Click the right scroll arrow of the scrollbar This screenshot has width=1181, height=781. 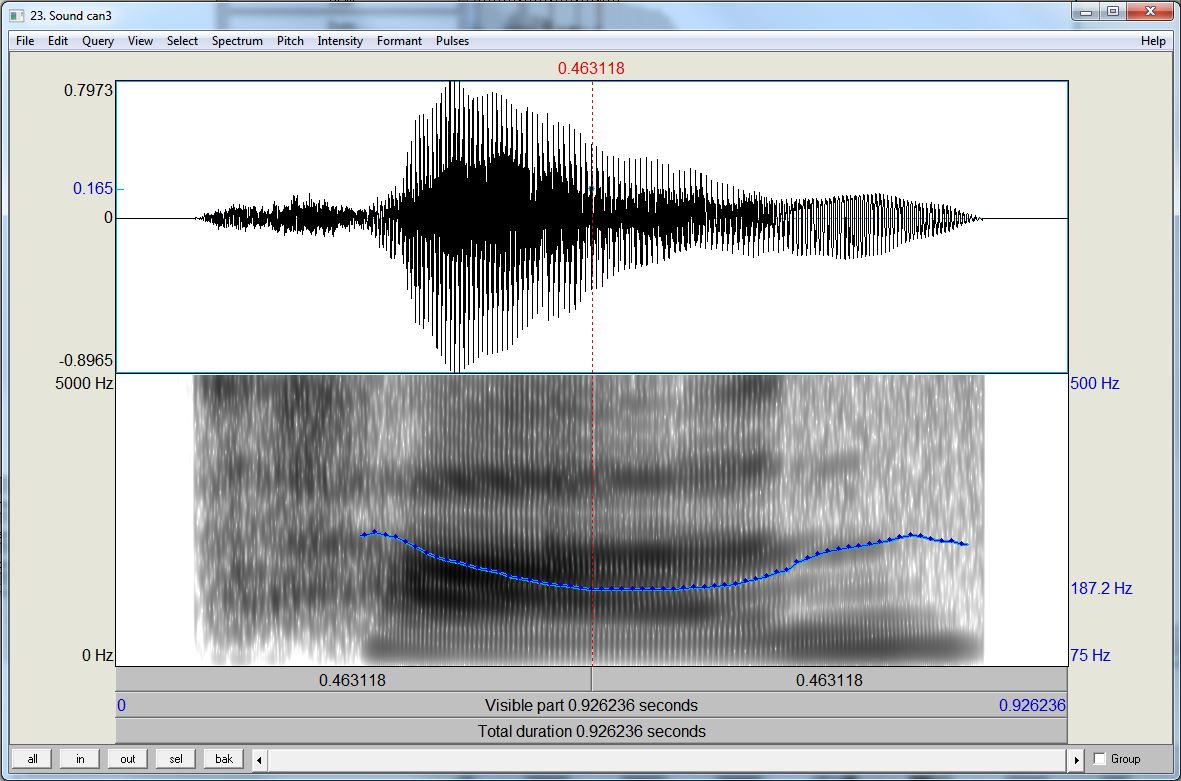click(1076, 760)
